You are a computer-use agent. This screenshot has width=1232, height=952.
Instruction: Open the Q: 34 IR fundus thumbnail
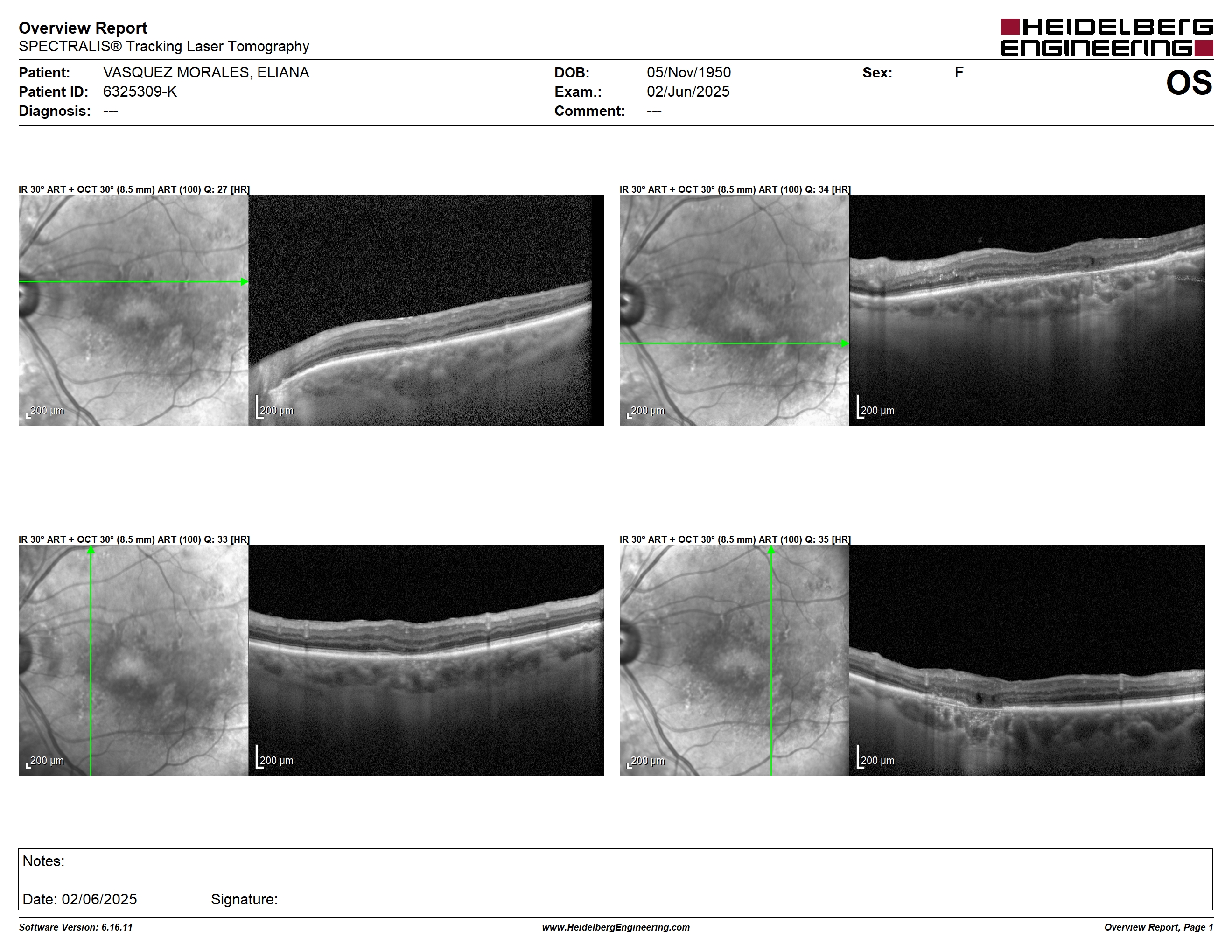pyautogui.click(x=734, y=310)
